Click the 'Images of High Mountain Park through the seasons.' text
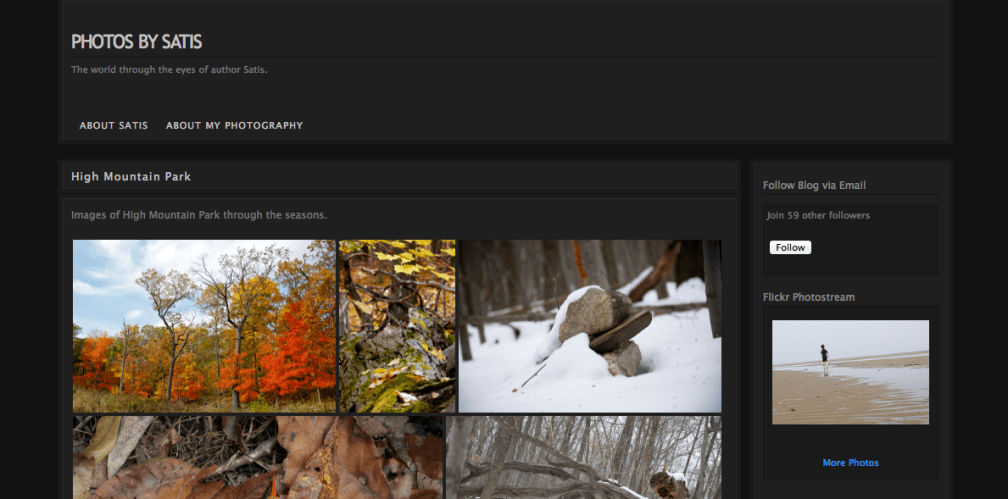 pyautogui.click(x=199, y=215)
